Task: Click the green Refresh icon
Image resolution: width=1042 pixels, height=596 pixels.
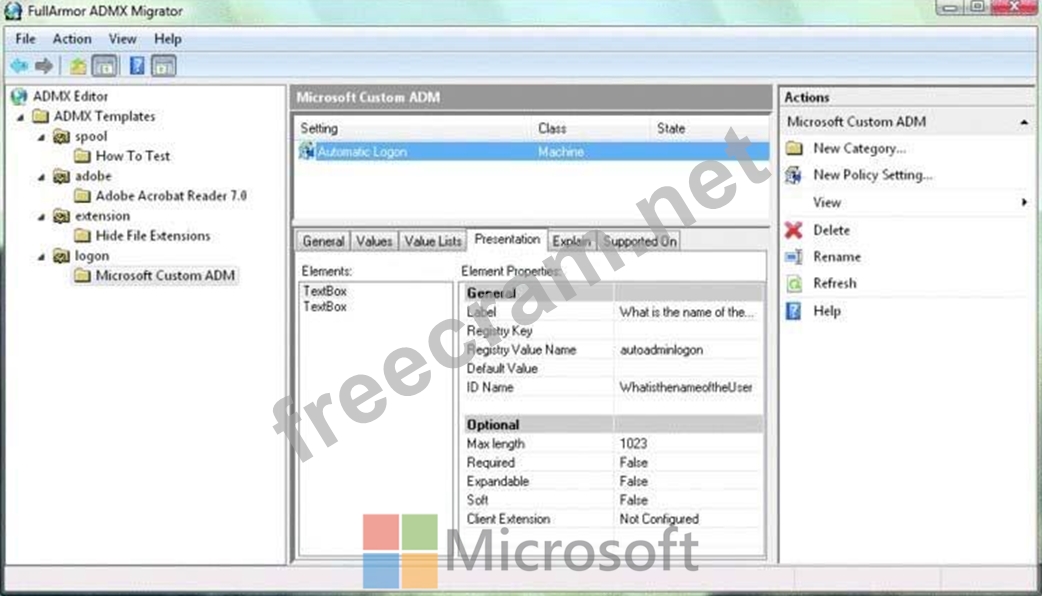Action: pyautogui.click(x=794, y=284)
